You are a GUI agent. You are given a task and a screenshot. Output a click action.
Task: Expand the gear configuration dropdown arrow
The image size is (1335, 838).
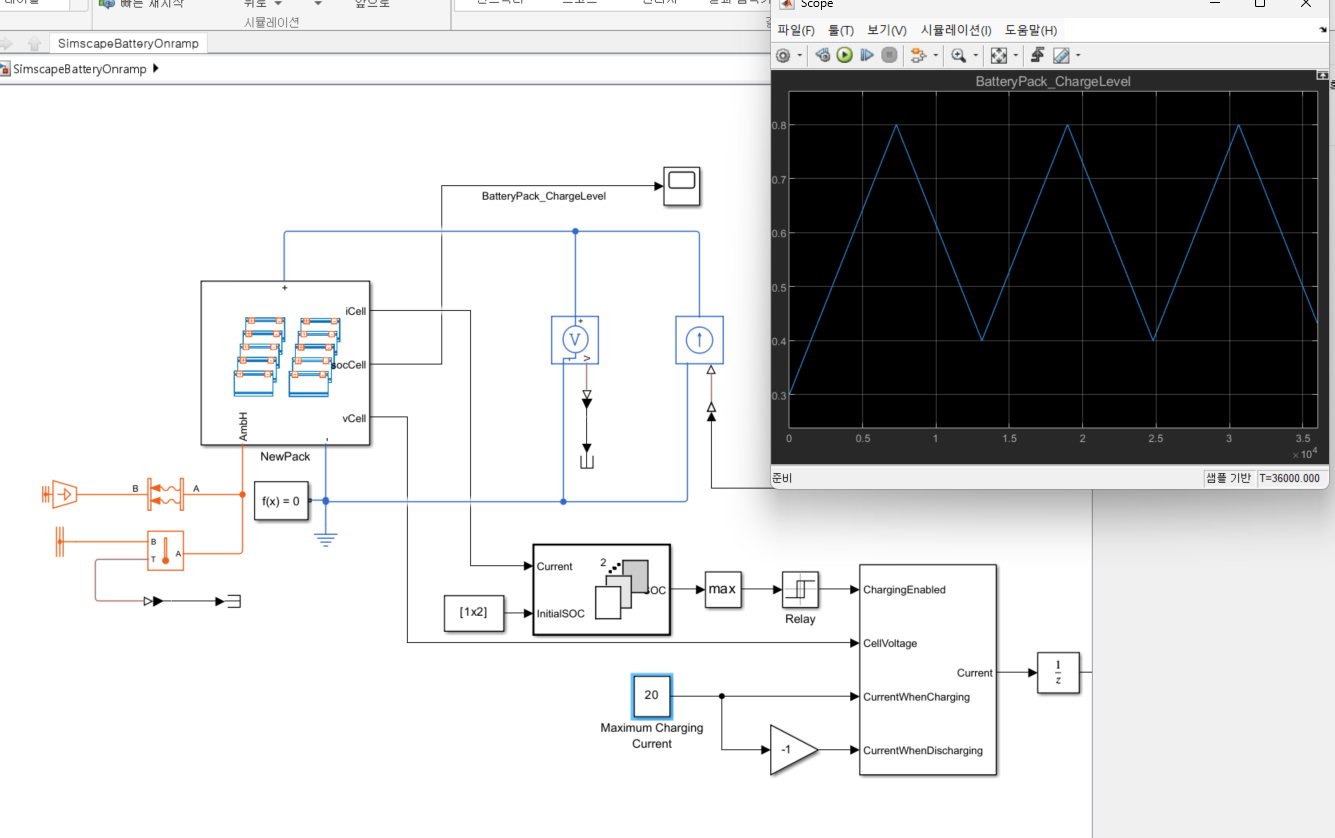click(x=800, y=55)
